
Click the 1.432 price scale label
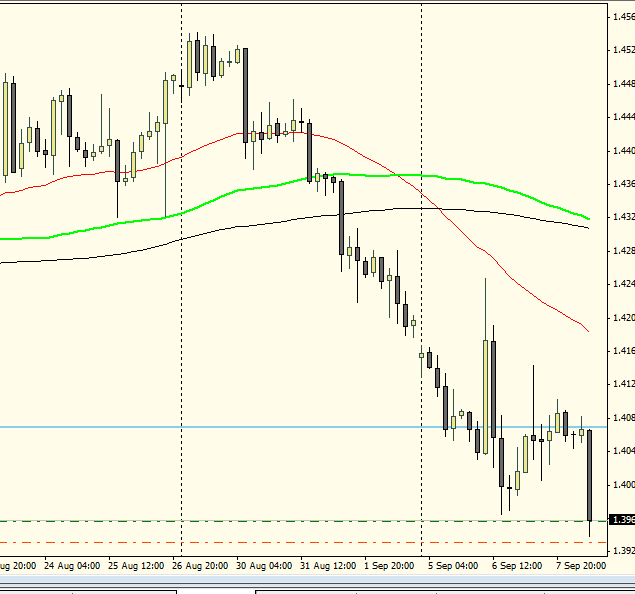pos(624,217)
